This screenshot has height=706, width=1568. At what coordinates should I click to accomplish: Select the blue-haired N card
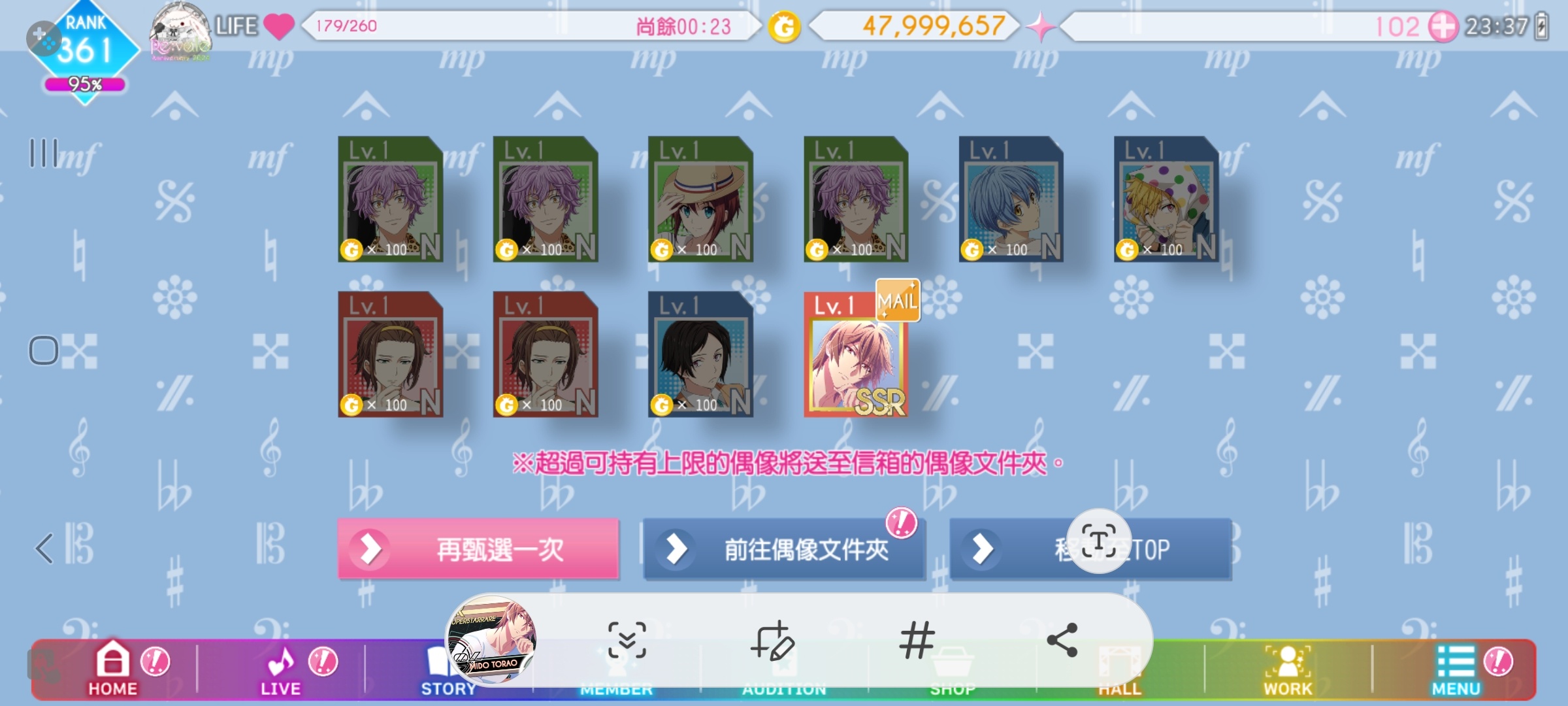pos(1011,199)
